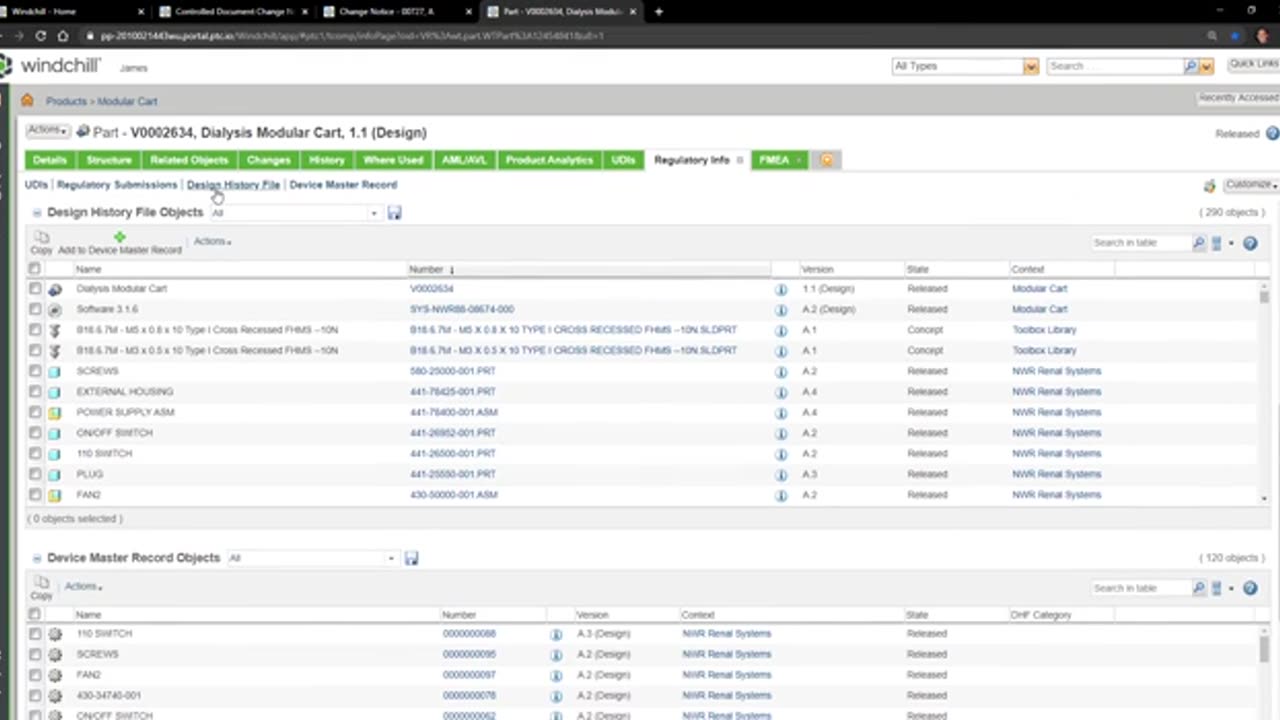Viewport: 1280px width, 720px height.
Task: Click help icon in Device Master Record table
Action: click(1250, 588)
